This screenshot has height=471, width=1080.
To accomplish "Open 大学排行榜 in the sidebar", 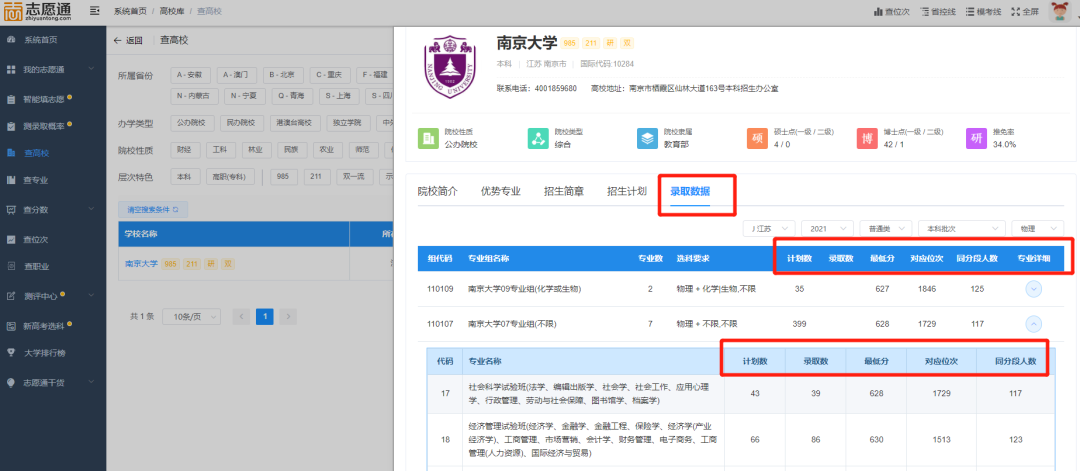I will [x=11, y=353].
